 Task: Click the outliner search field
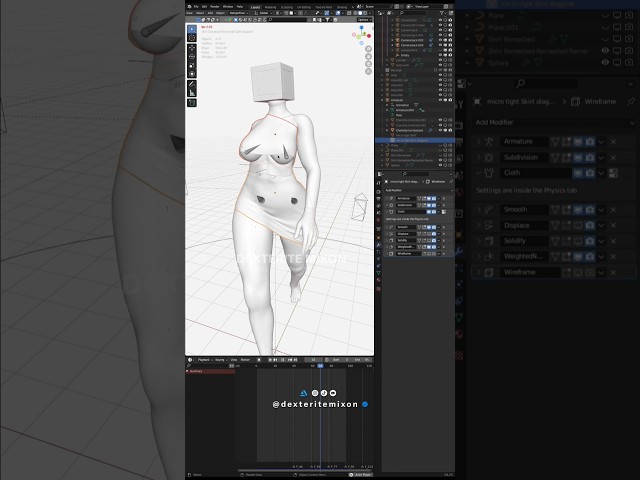(x=413, y=13)
